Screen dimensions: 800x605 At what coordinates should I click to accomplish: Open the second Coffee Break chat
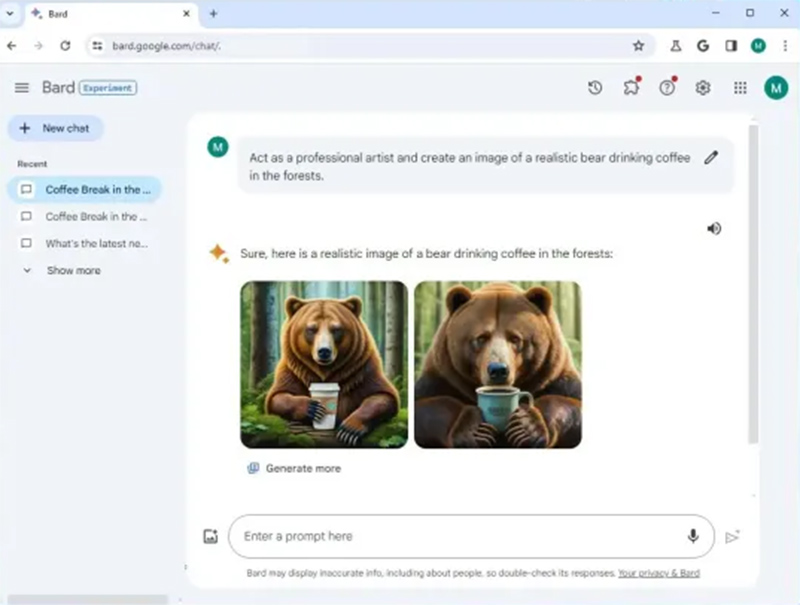point(84,216)
